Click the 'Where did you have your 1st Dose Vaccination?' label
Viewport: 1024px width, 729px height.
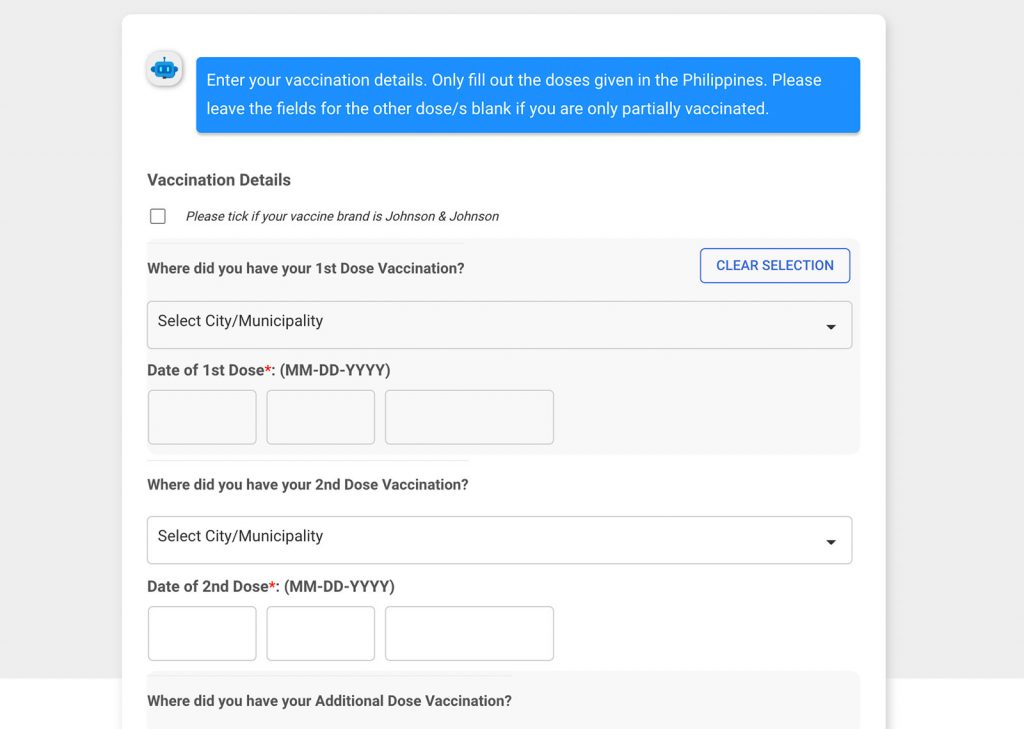[306, 268]
